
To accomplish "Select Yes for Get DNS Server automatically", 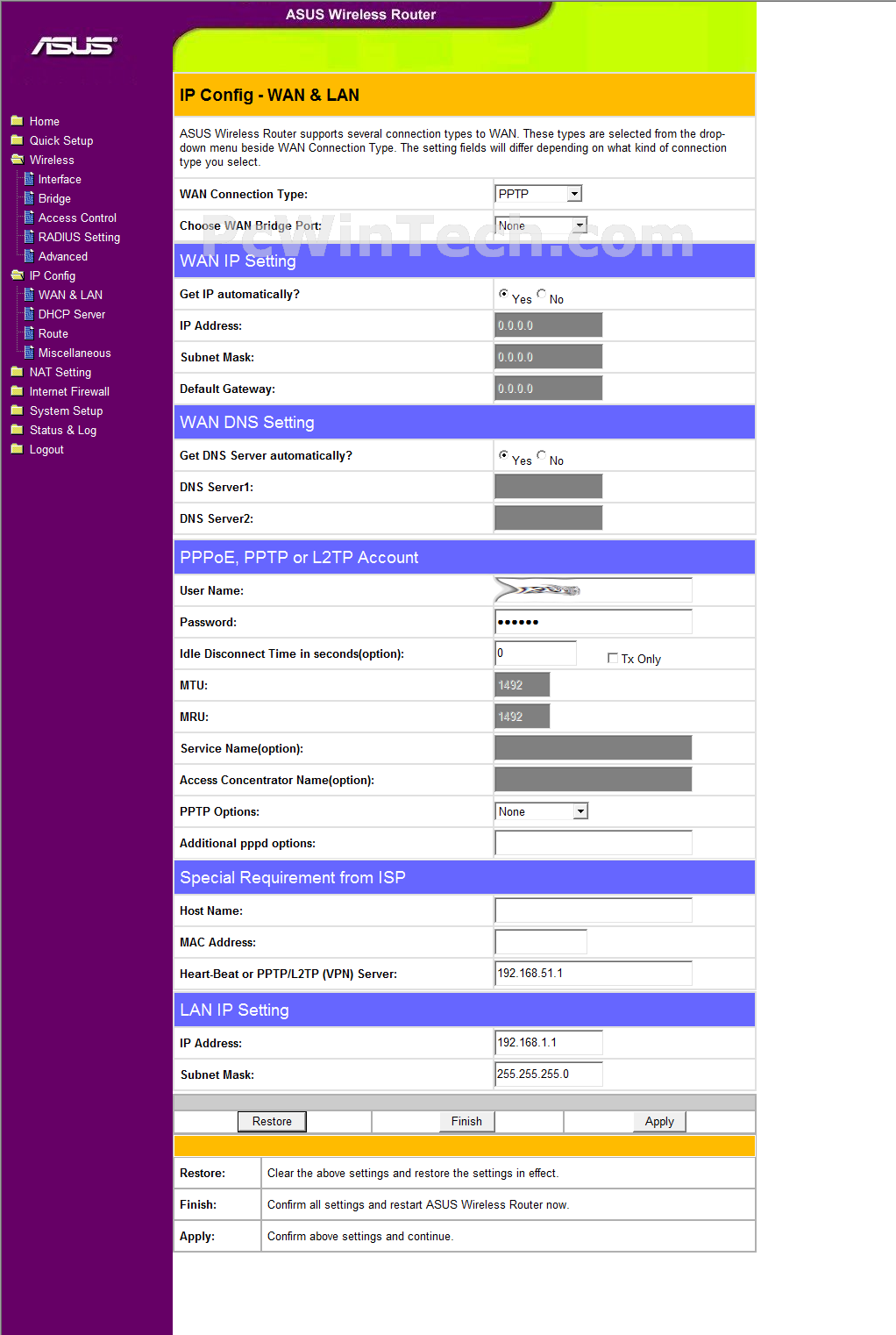I will coord(503,455).
